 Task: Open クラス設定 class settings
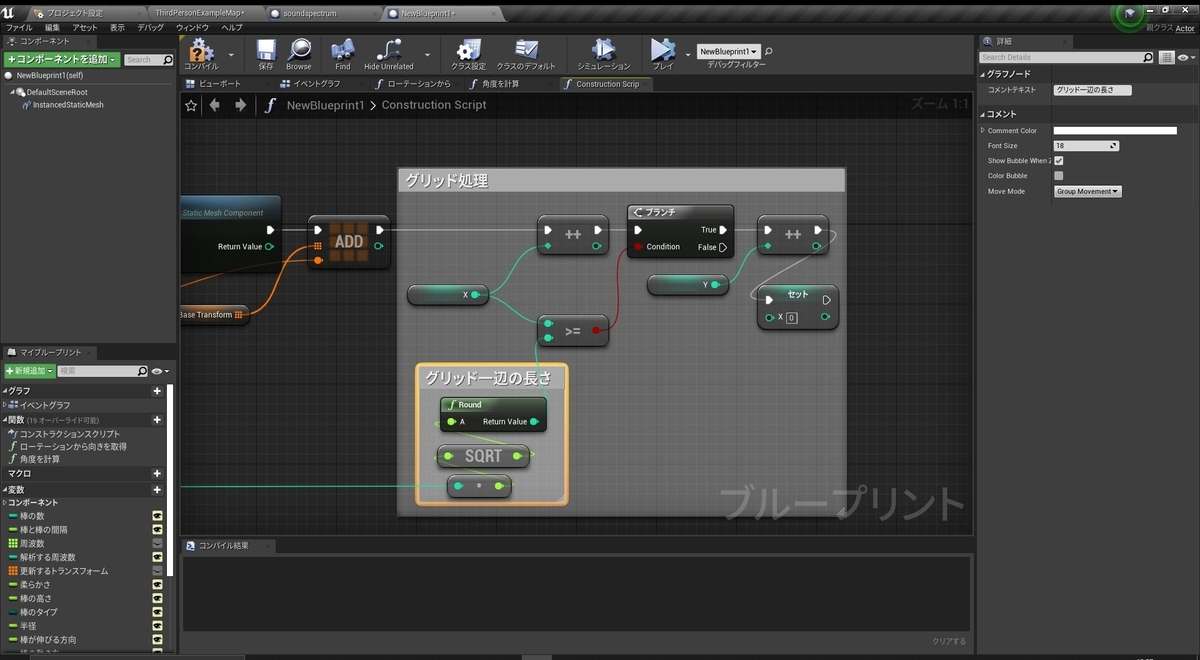tap(468, 54)
